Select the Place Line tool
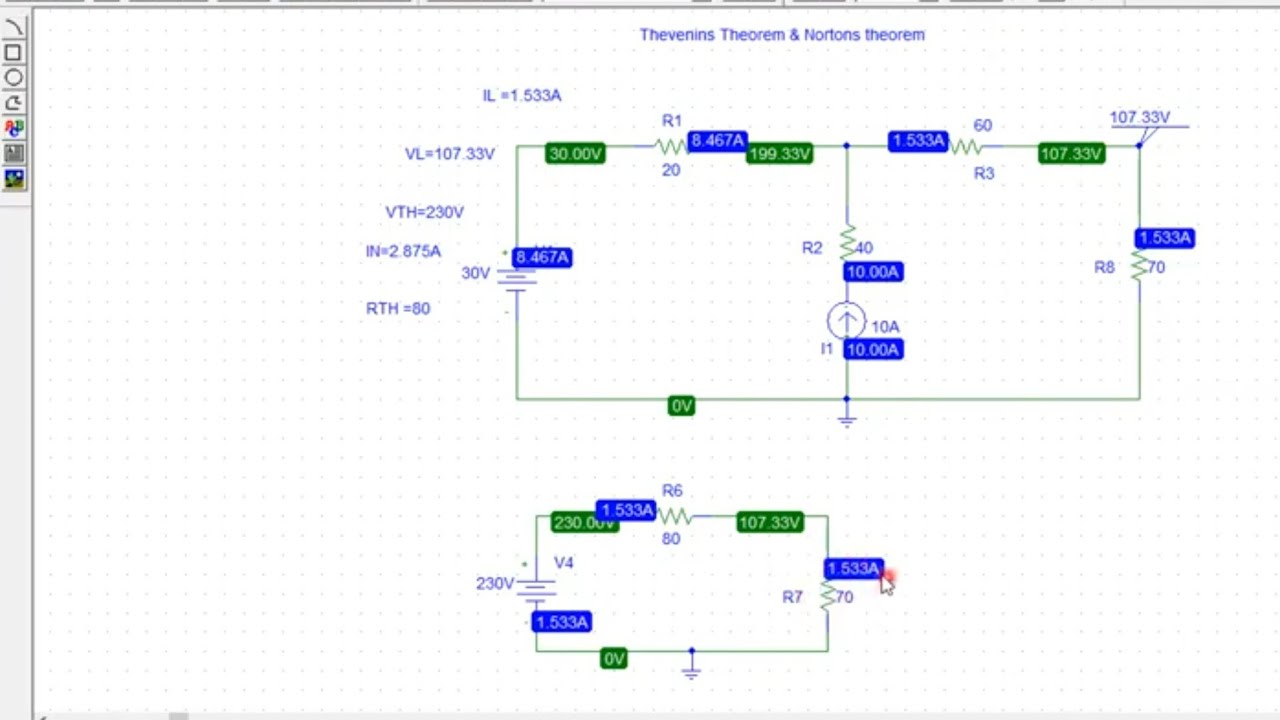This screenshot has width=1280, height=720. coord(14,28)
